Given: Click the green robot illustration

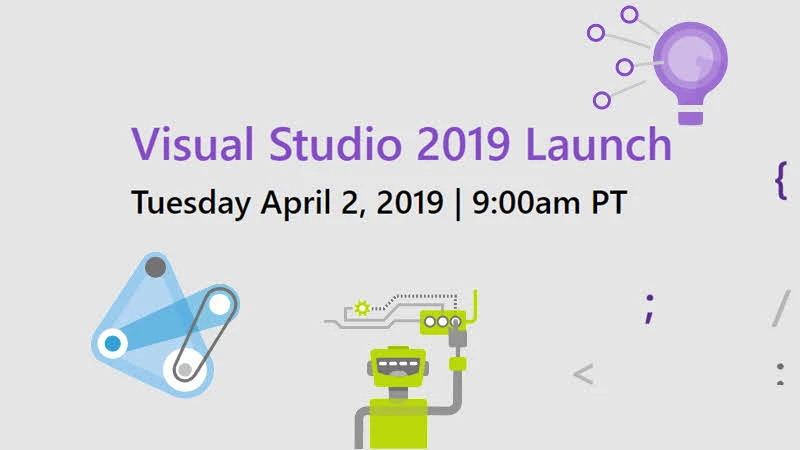Looking at the screenshot, I should (x=414, y=390).
